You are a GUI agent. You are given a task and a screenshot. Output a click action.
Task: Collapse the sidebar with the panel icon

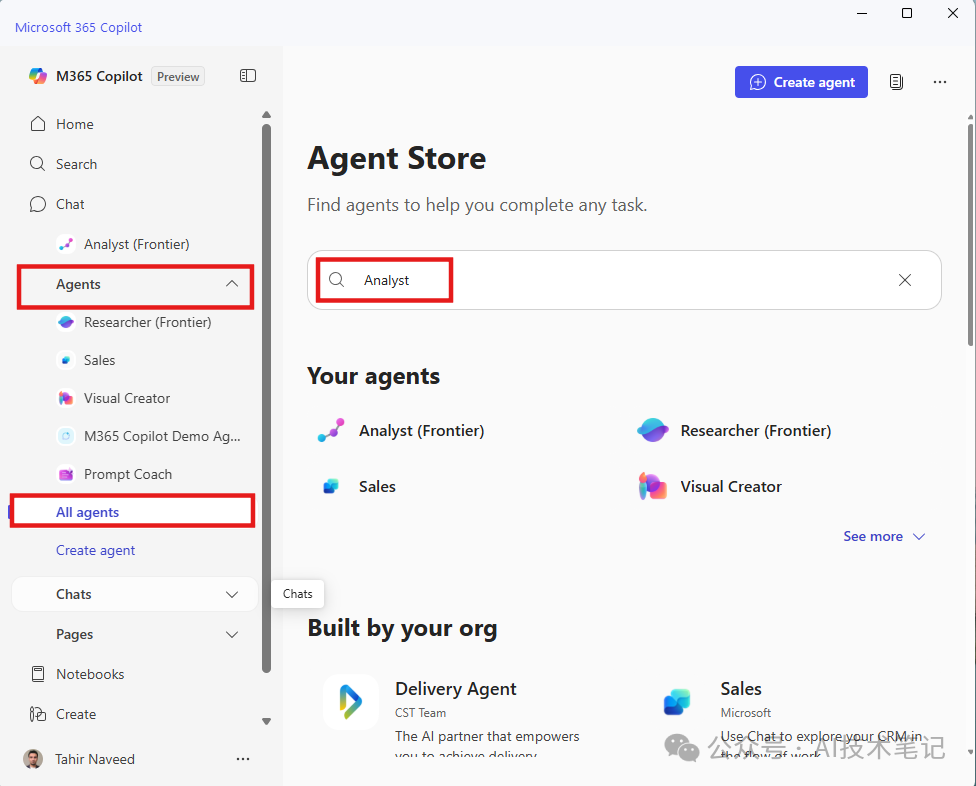pos(248,76)
